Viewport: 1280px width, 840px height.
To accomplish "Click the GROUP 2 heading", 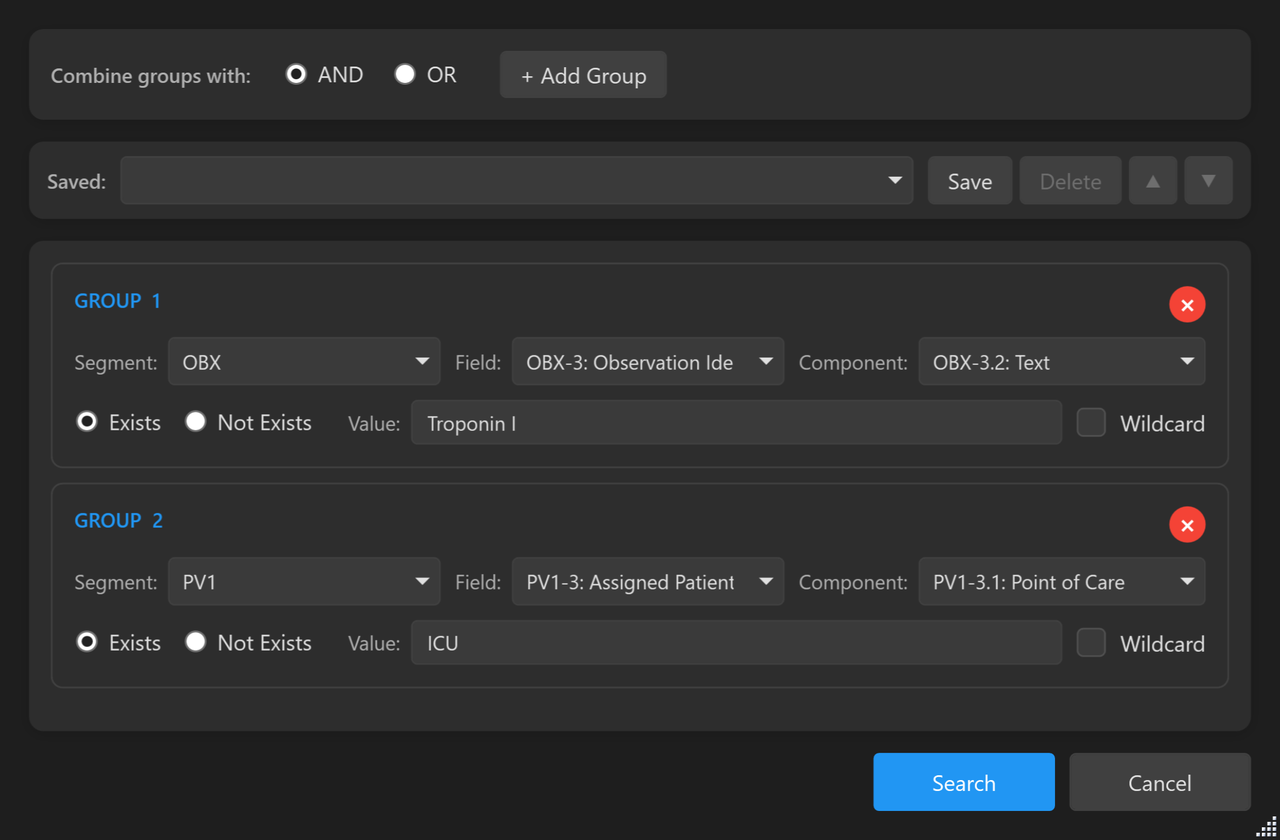I will click(x=118, y=520).
